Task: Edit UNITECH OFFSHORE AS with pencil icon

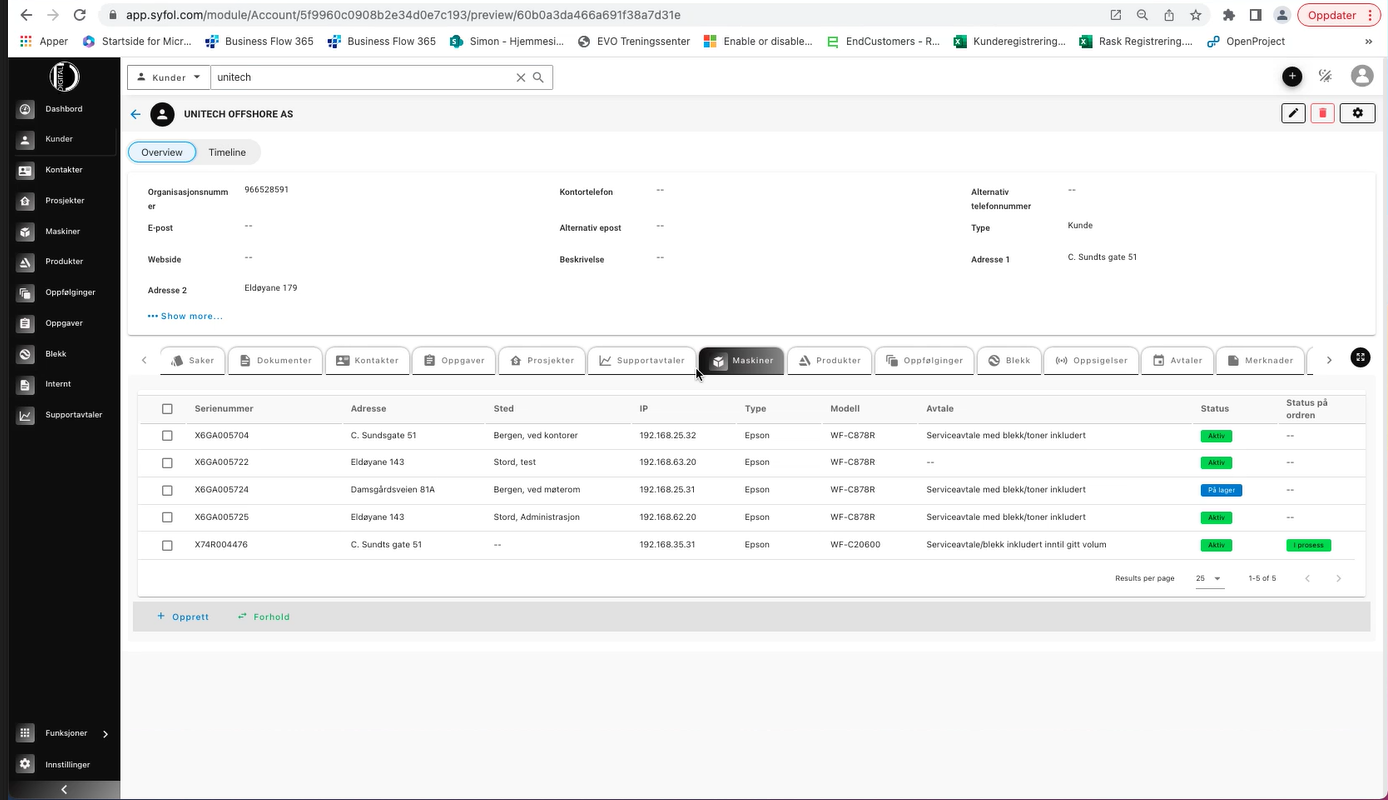Action: coord(1292,113)
